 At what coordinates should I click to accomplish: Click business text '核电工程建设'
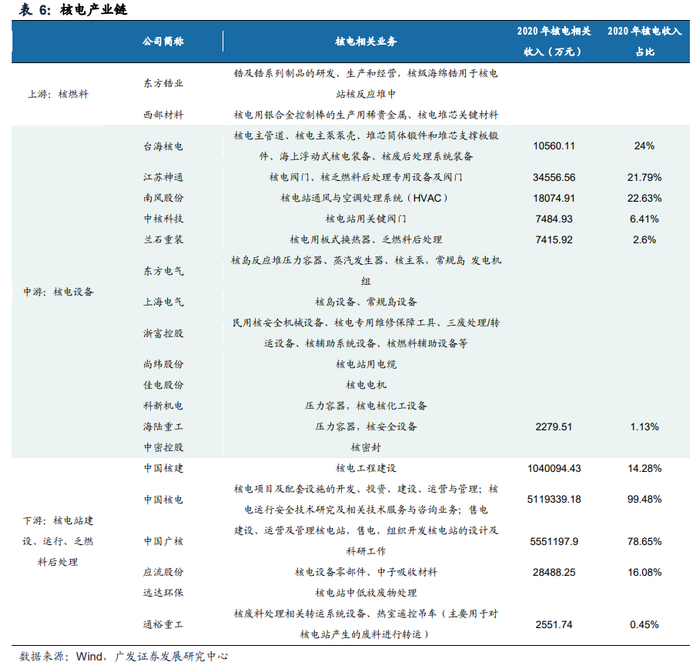click(x=366, y=468)
